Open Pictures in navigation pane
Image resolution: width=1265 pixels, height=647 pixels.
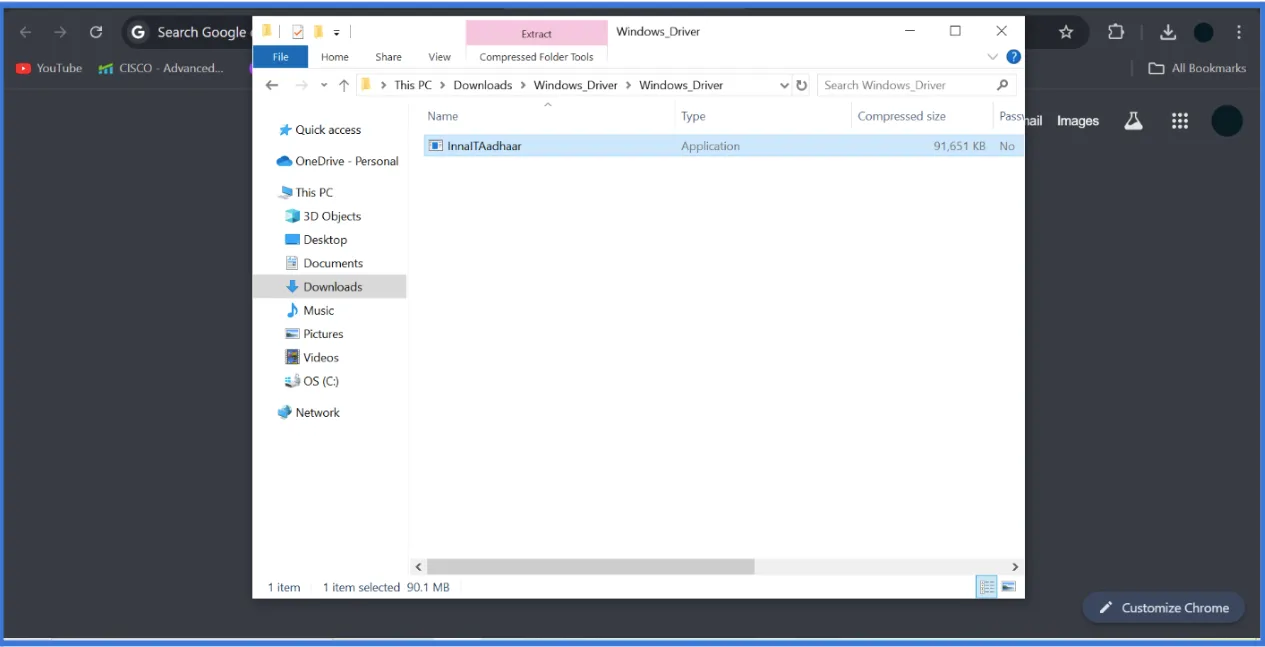pyautogui.click(x=314, y=334)
